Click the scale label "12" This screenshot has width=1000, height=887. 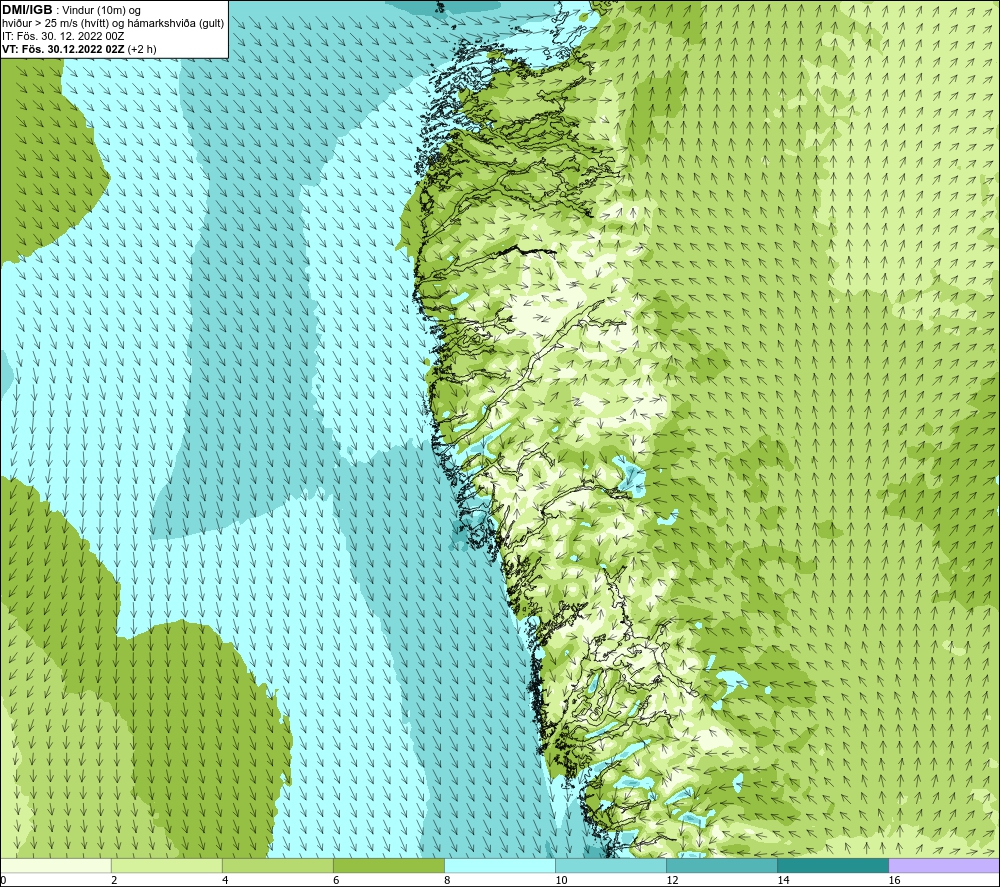(672, 880)
